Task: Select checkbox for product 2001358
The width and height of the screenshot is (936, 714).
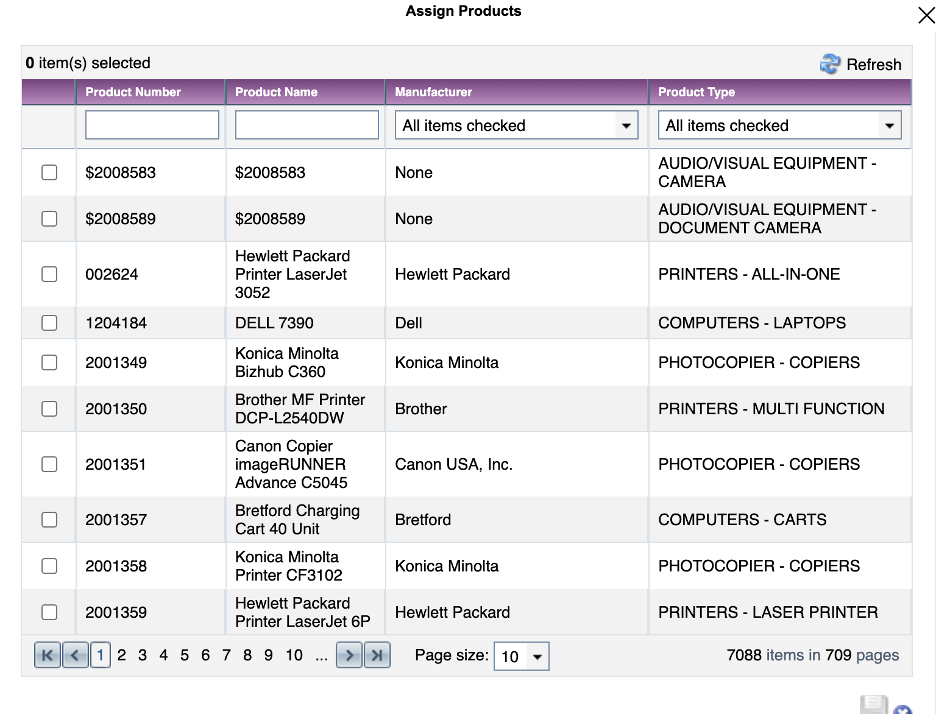Action: (x=50, y=566)
